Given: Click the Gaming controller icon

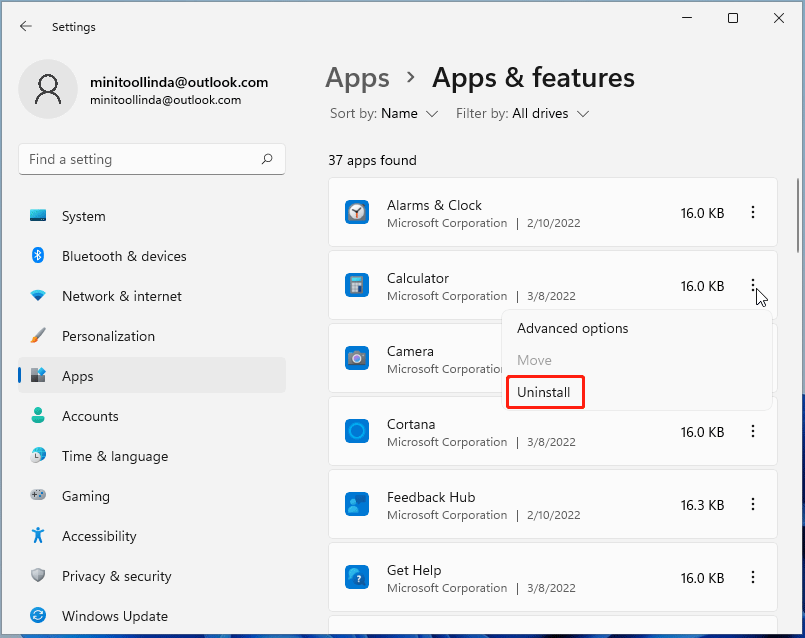Looking at the screenshot, I should [38, 495].
